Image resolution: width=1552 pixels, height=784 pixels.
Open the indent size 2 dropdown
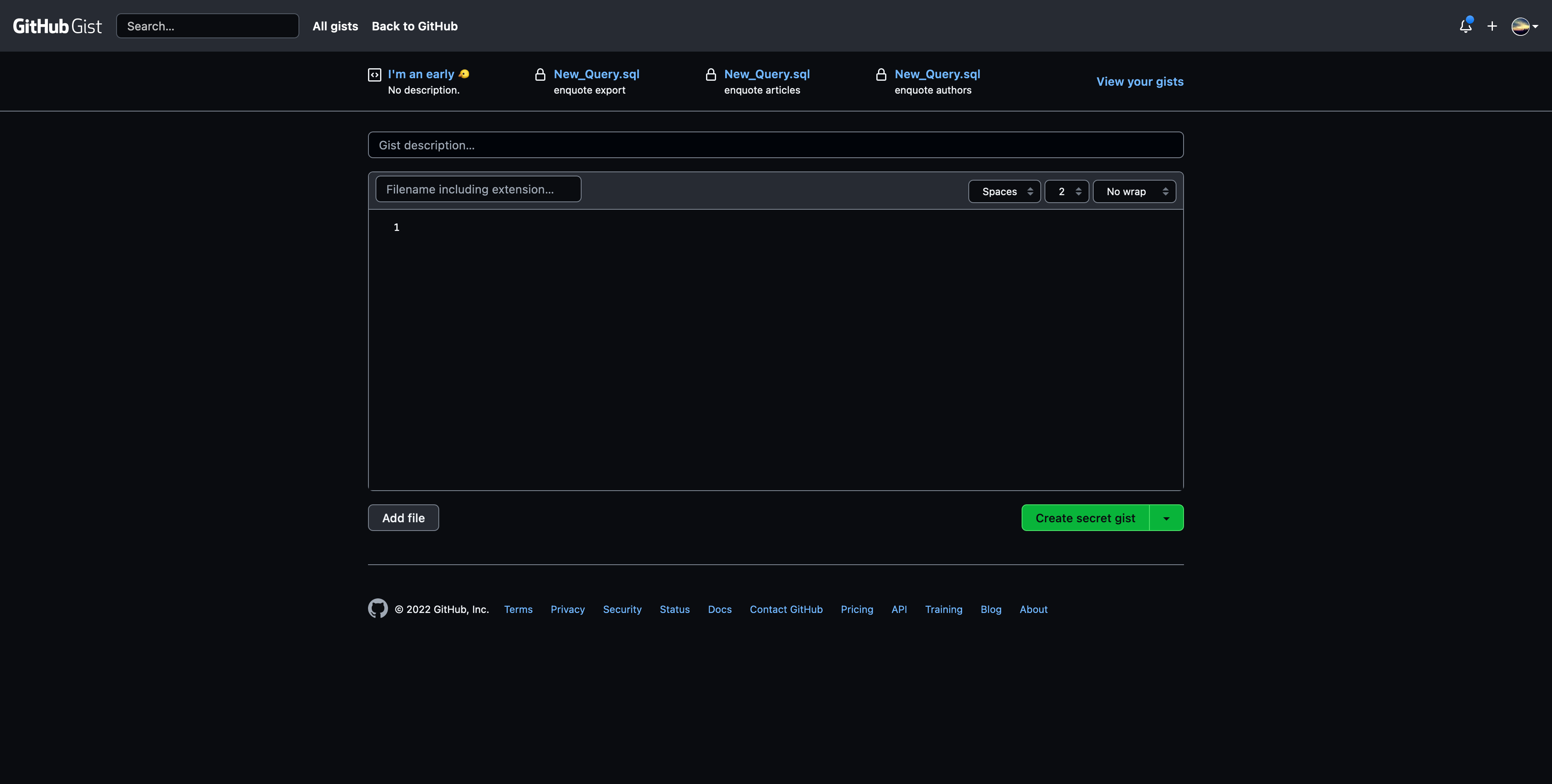tap(1067, 191)
